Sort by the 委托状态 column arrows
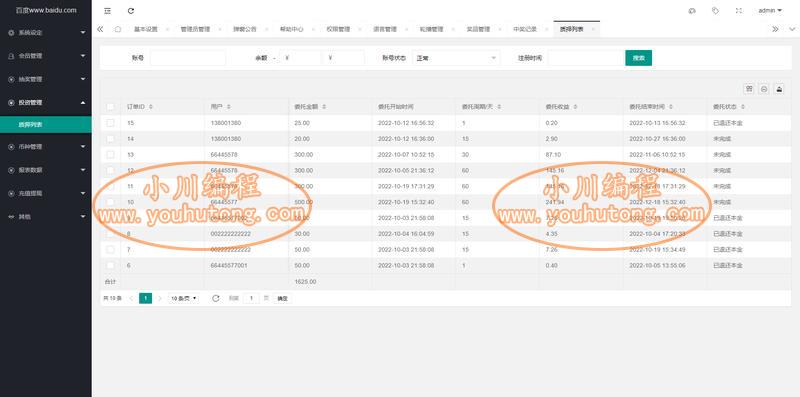This screenshot has height=397, width=800. click(743, 107)
